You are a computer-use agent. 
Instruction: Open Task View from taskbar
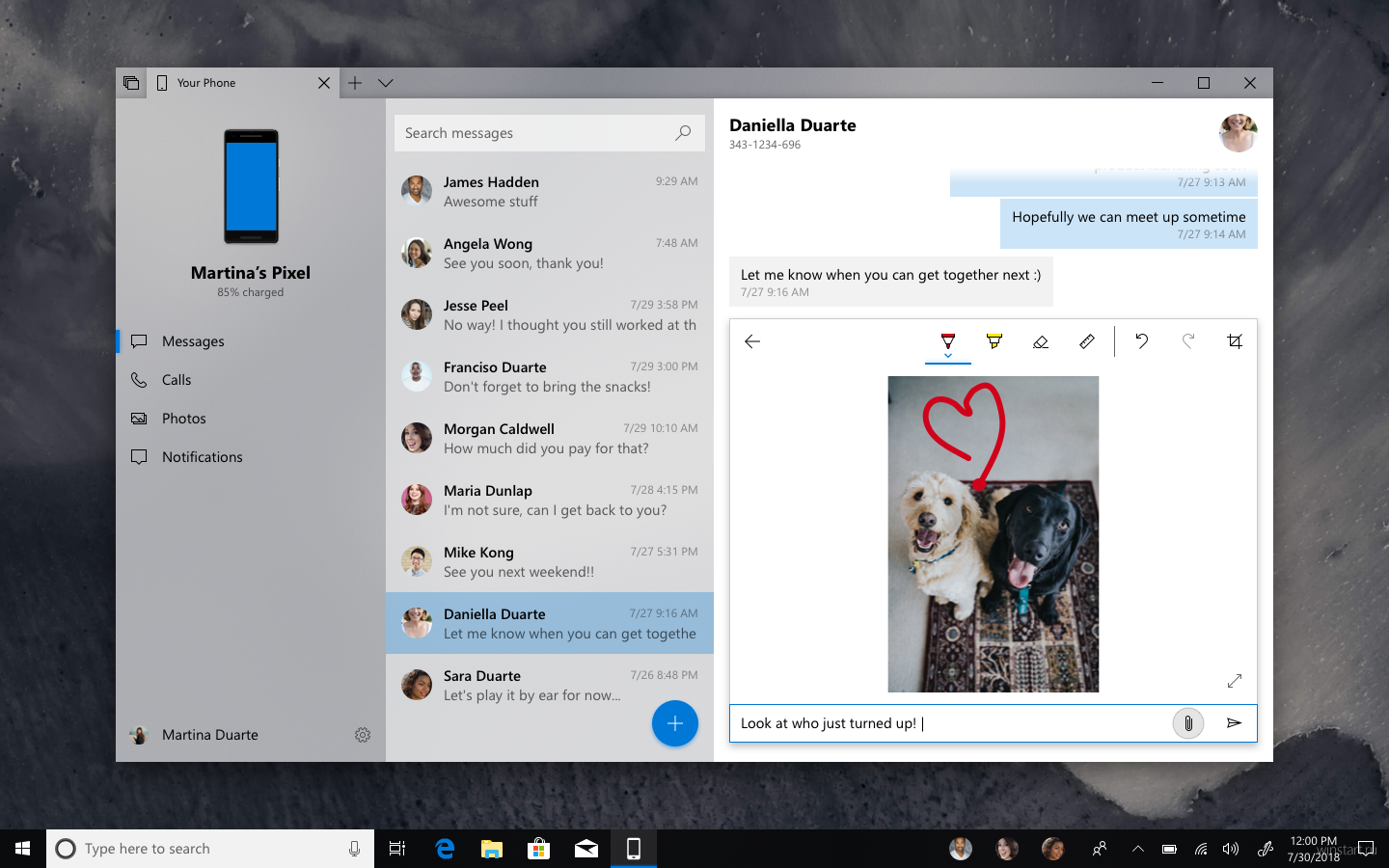(x=396, y=849)
